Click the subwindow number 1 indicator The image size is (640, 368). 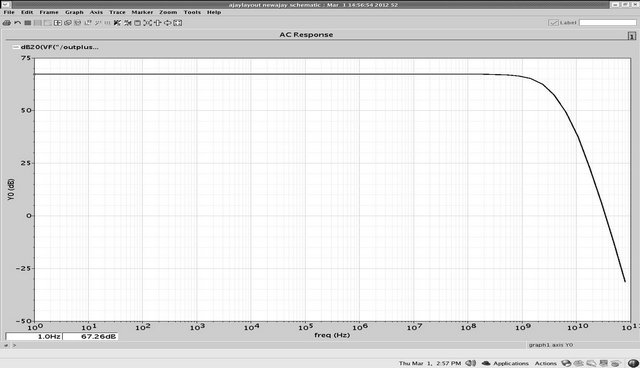631,36
